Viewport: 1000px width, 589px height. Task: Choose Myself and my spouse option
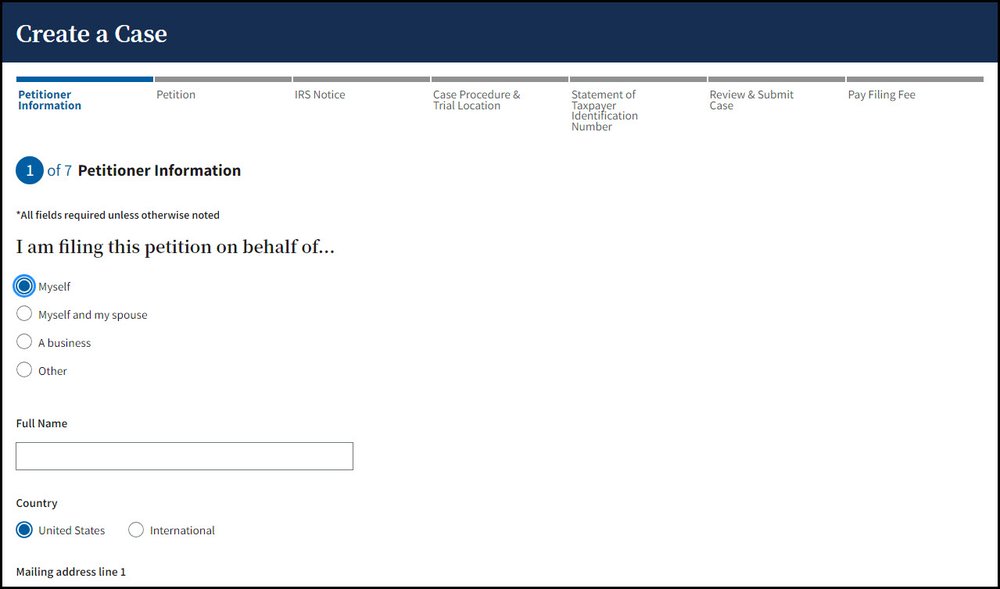point(24,314)
